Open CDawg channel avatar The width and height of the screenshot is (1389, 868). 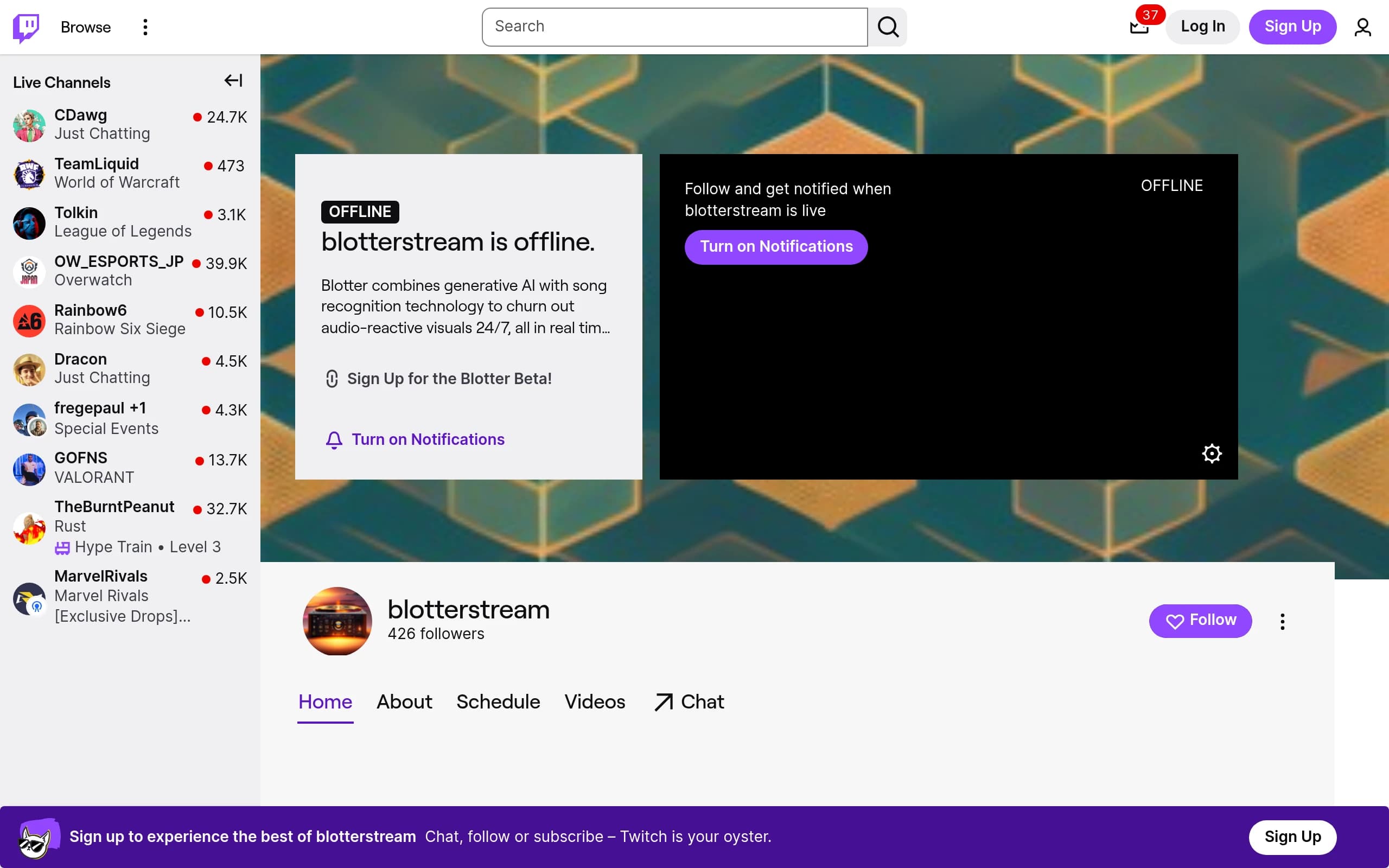29,125
